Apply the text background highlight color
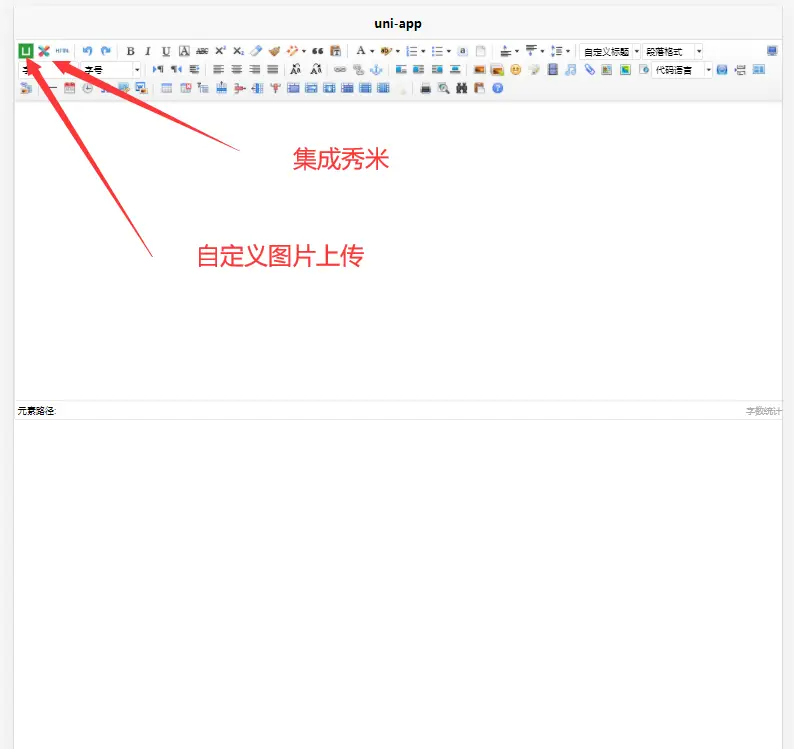The height and width of the screenshot is (749, 794). [x=386, y=51]
